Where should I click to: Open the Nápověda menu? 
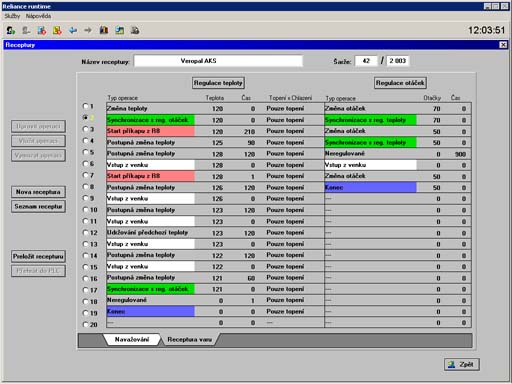38,16
